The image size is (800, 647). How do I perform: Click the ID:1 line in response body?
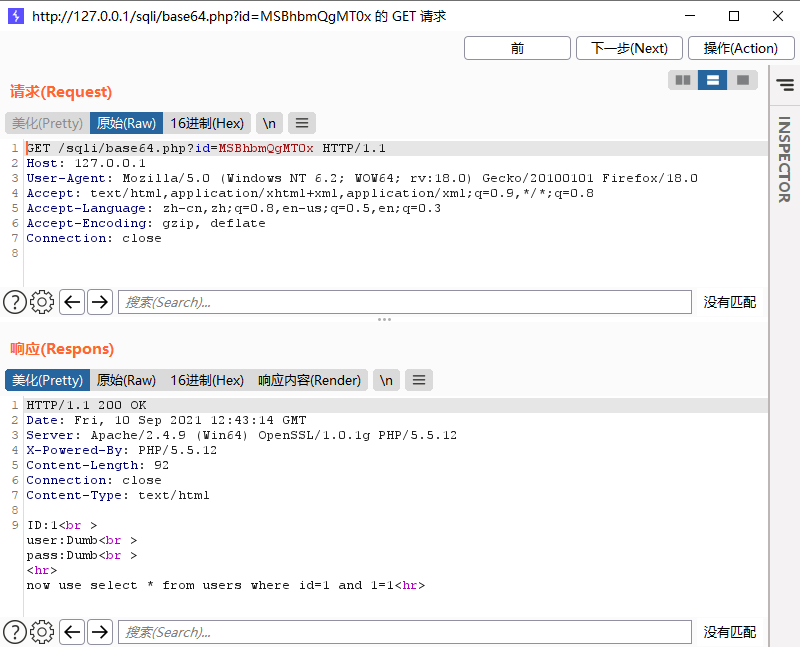pyautogui.click(x=62, y=525)
